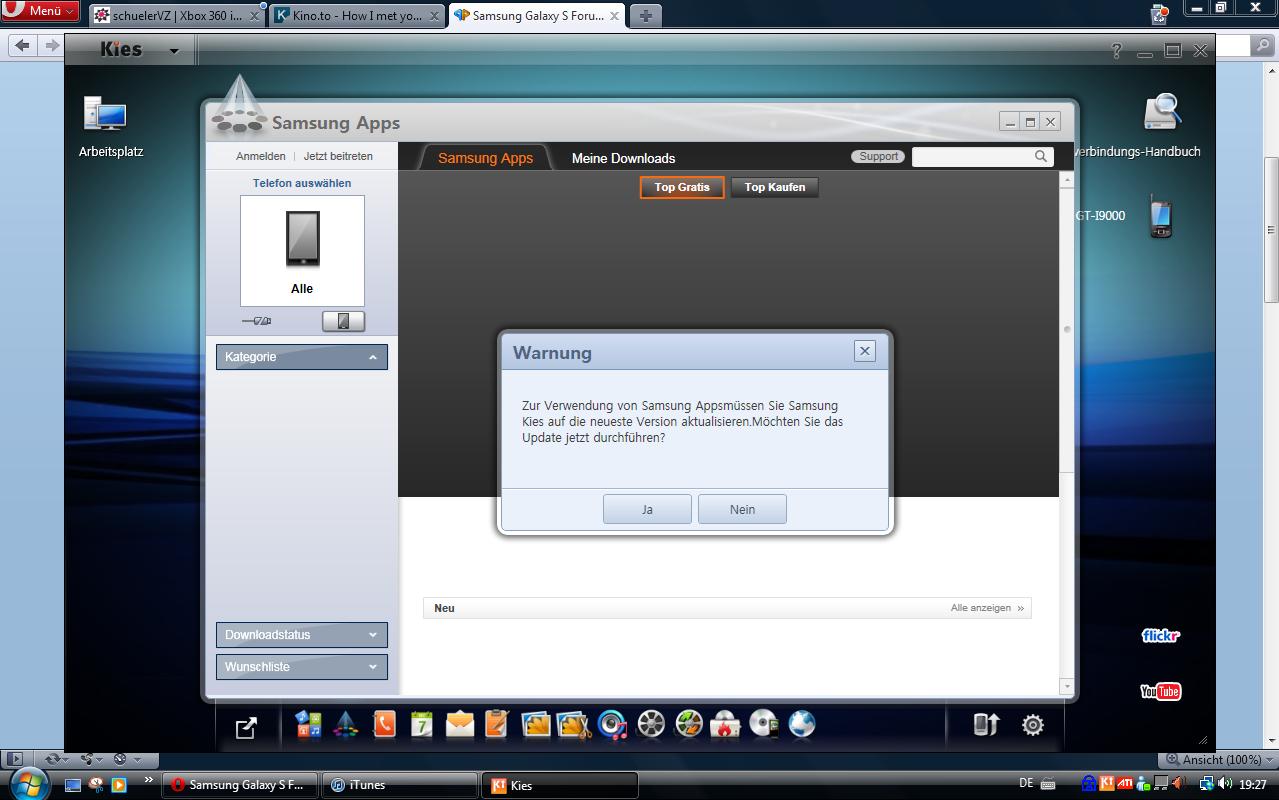
Task: Open the photo gallery icon
Action: click(x=536, y=724)
